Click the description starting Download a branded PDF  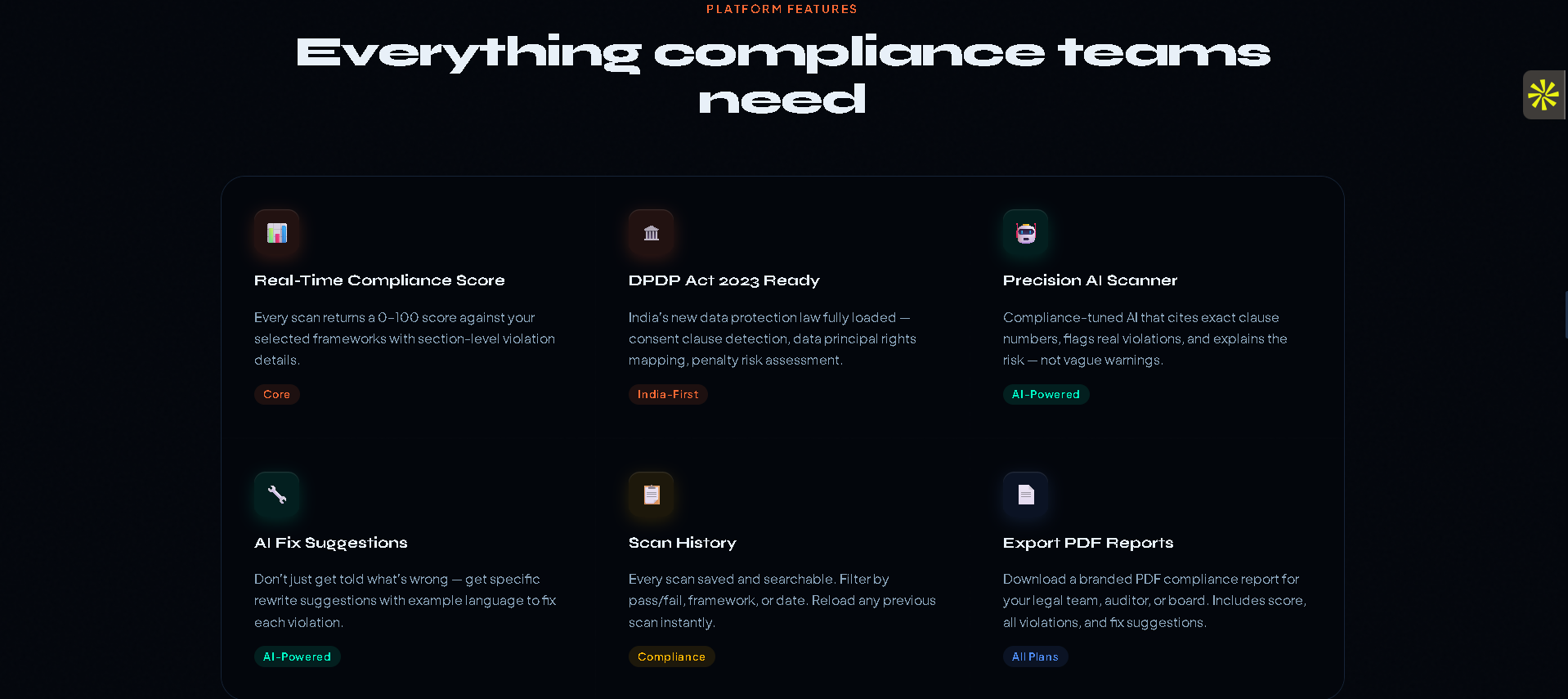[1154, 601]
